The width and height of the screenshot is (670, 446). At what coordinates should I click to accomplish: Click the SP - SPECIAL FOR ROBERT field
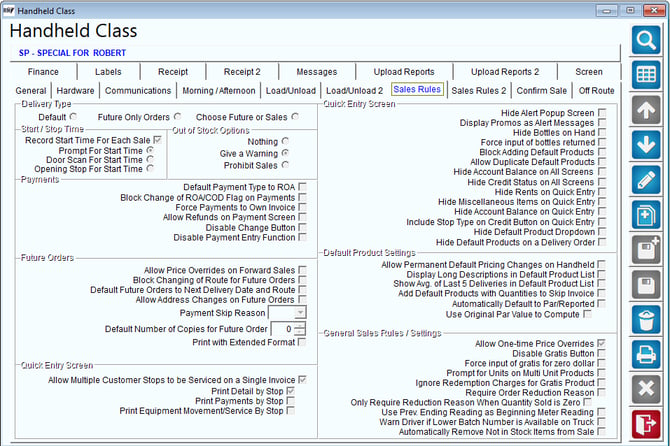tap(315, 53)
